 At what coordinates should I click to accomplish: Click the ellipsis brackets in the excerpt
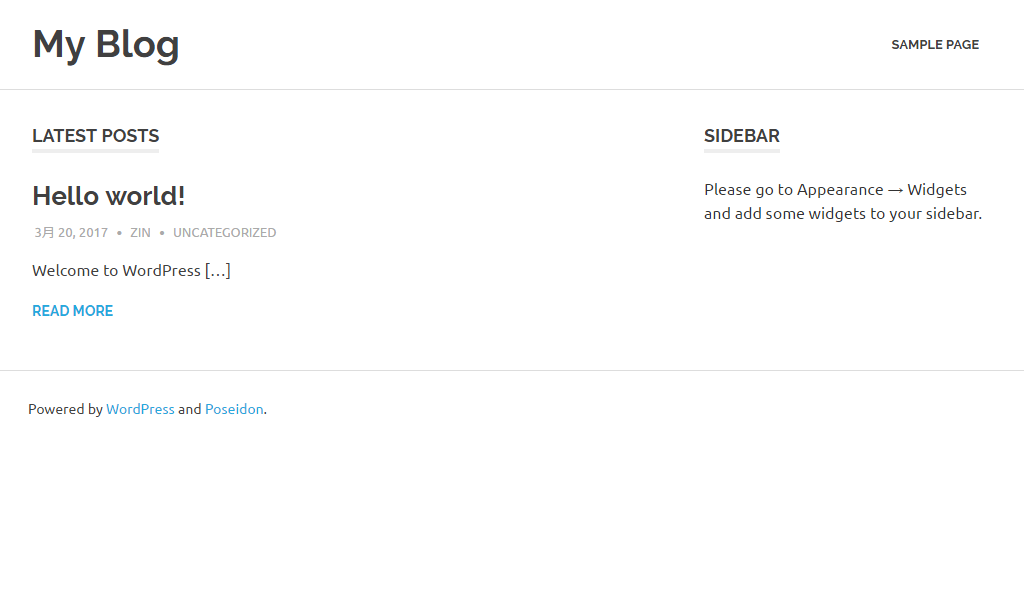click(217, 270)
